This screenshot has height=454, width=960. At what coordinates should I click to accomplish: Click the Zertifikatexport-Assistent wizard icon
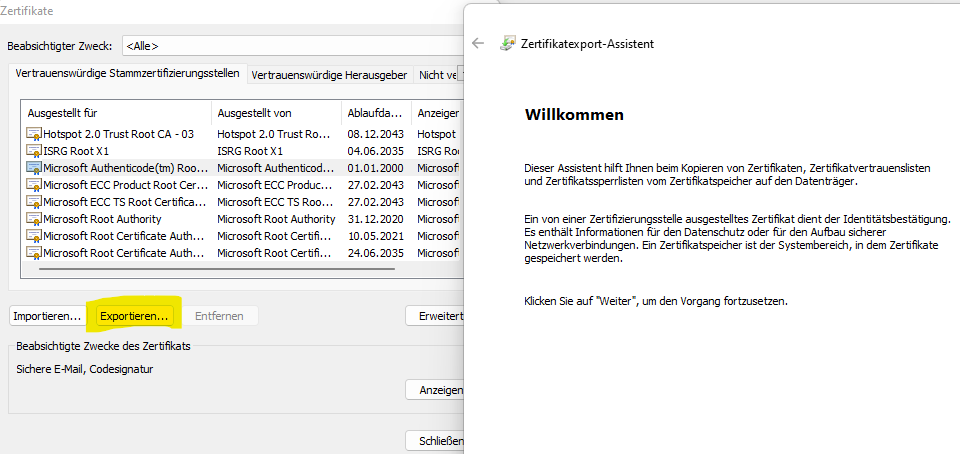pyautogui.click(x=508, y=43)
